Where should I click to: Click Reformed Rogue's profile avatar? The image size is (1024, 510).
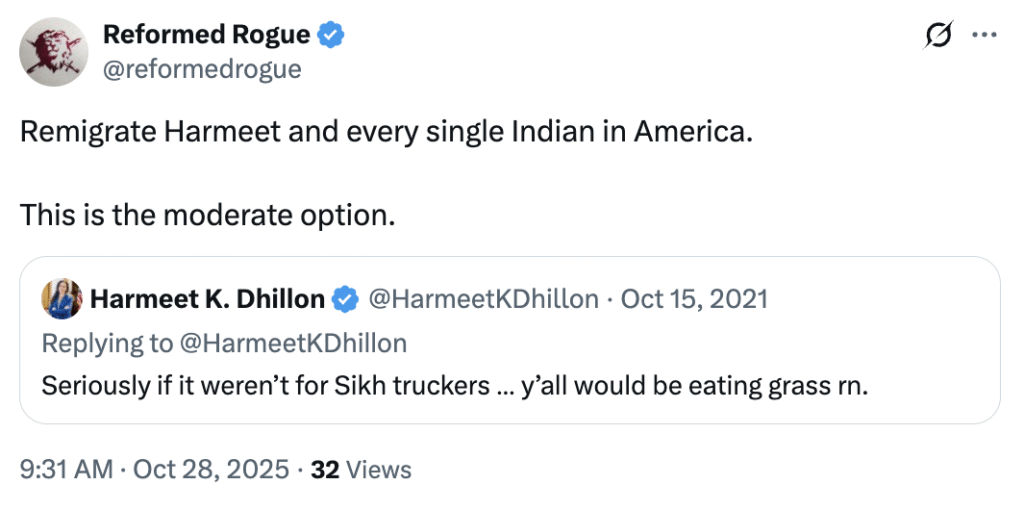[x=54, y=52]
